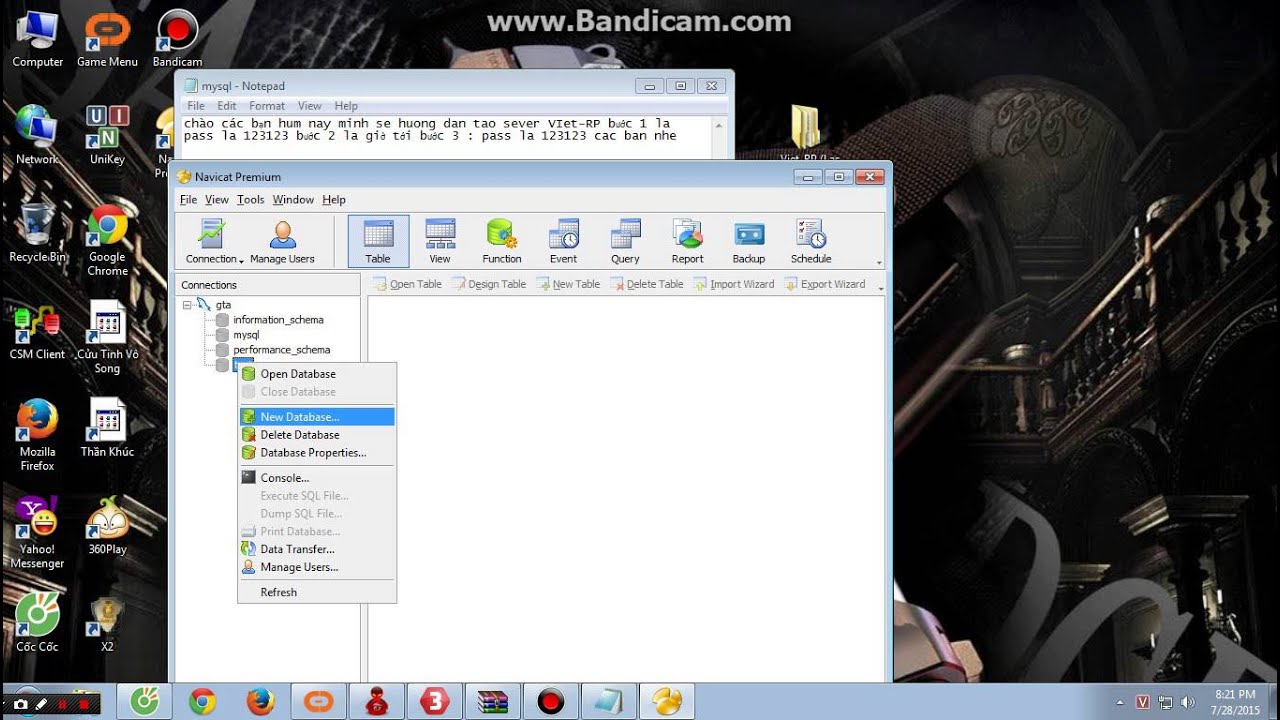Click the Chrome icon in the taskbar

202,702
